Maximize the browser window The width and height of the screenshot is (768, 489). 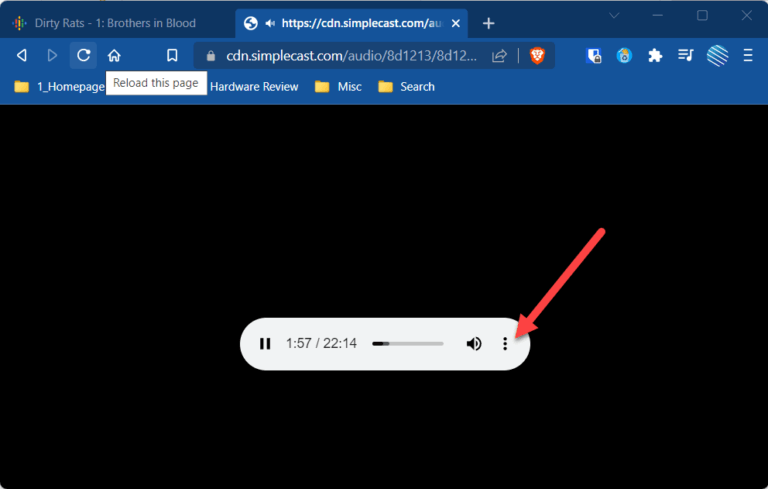702,16
